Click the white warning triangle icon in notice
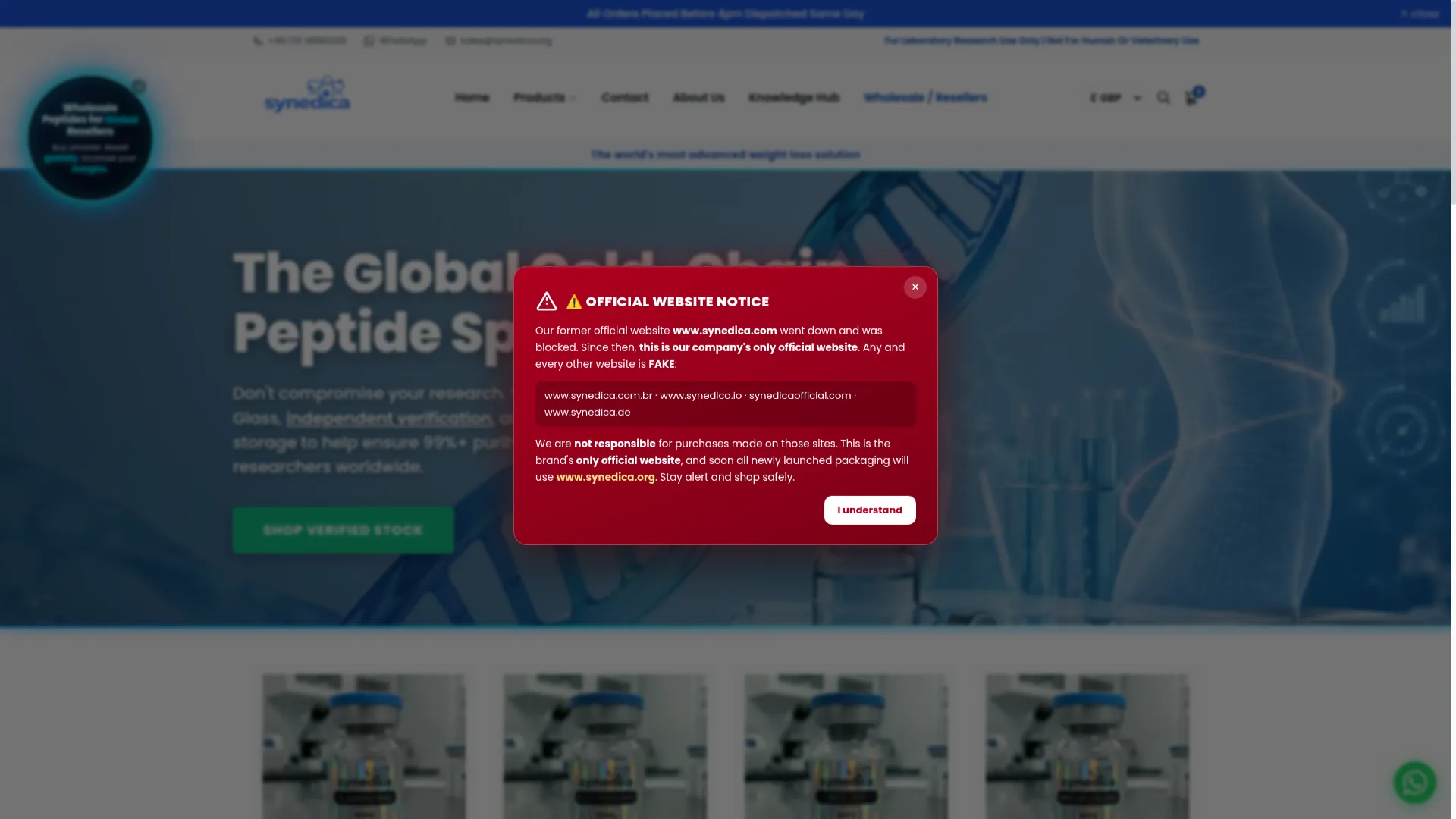This screenshot has height=819, width=1456. (x=546, y=301)
